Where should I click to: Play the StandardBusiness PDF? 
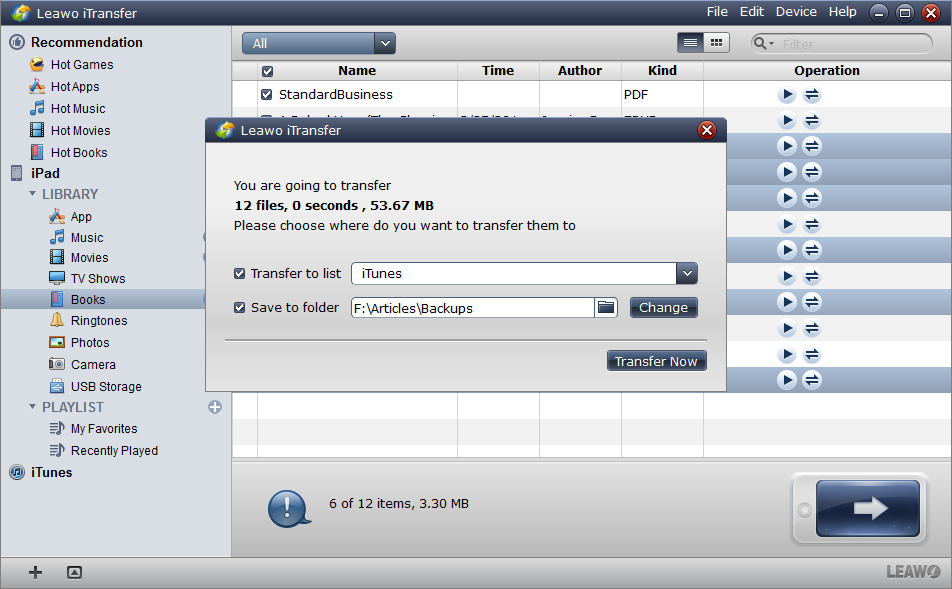click(787, 95)
